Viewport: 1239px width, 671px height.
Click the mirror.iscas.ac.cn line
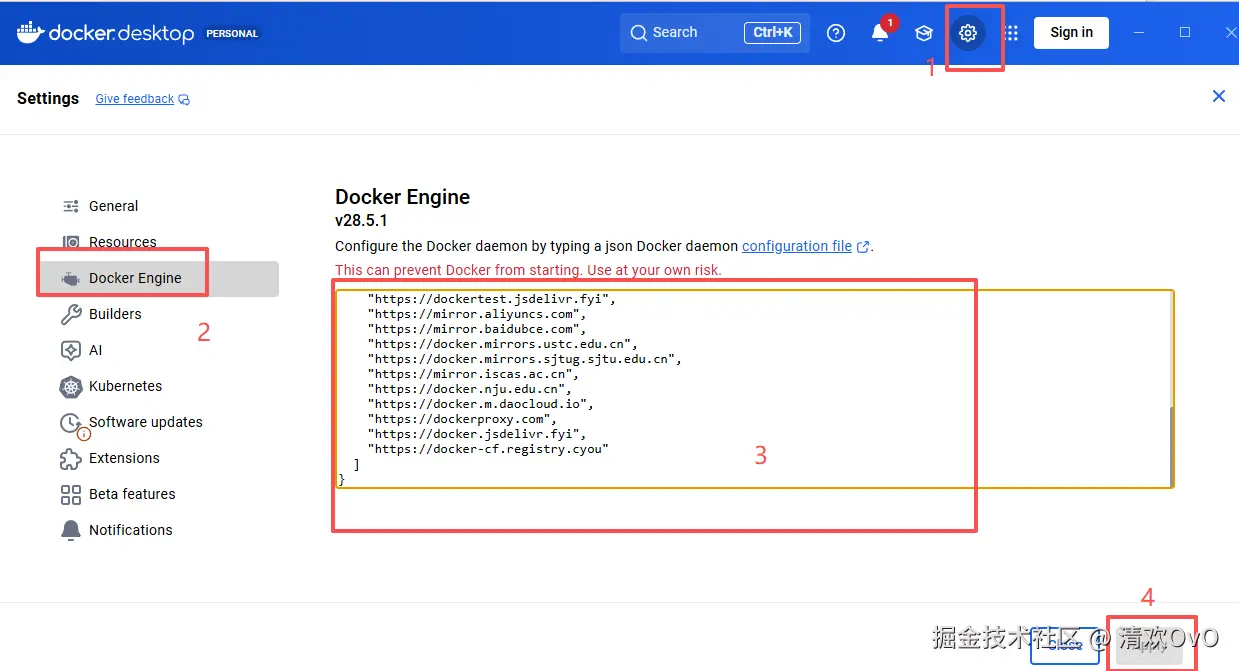pos(473,374)
